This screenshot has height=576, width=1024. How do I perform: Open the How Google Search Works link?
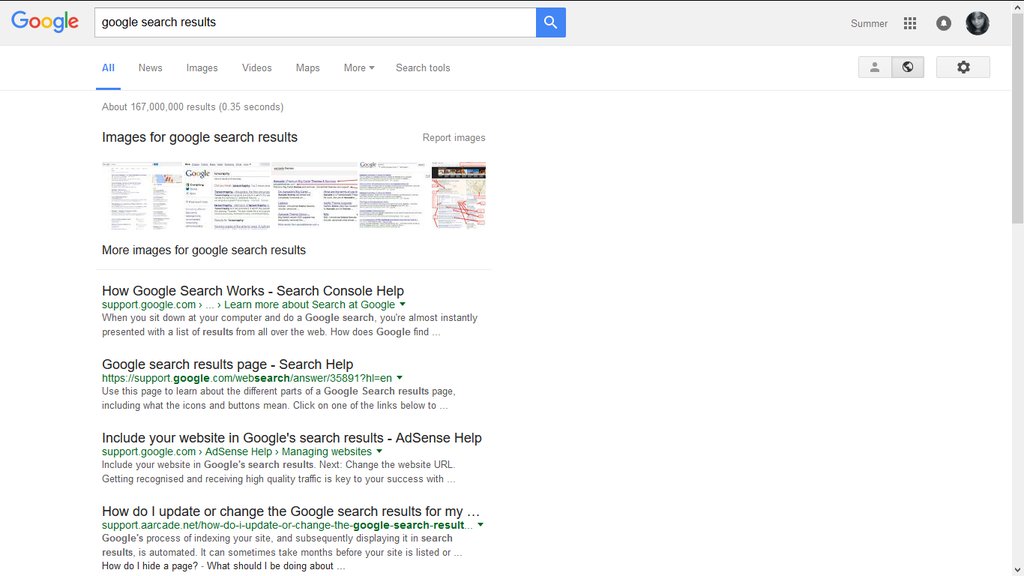251,290
